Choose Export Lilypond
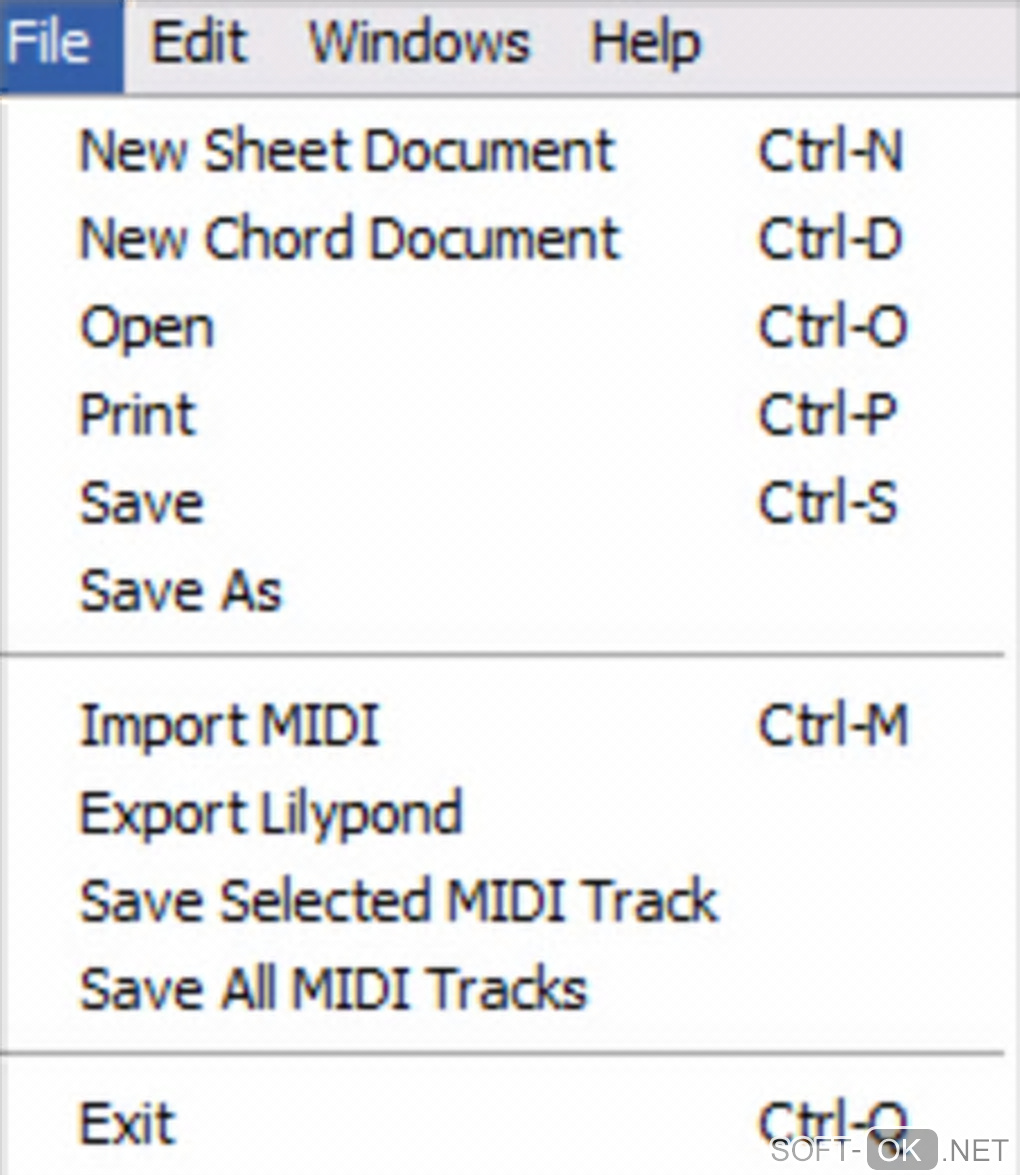The image size is (1020, 1175). 271,813
